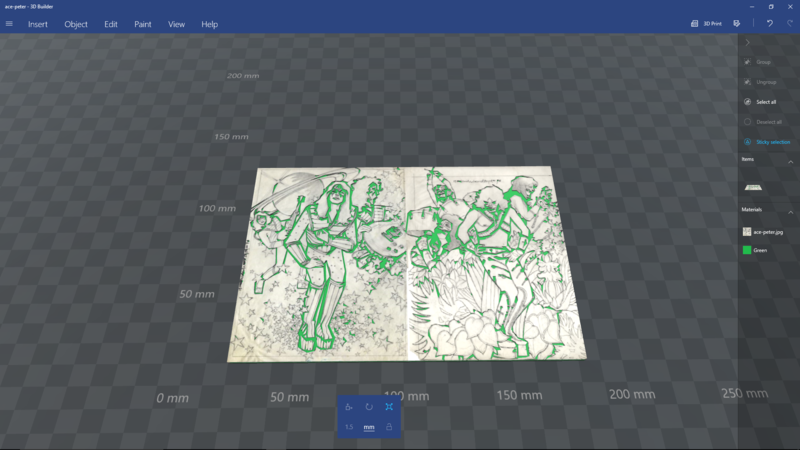Open the Paint menu
This screenshot has height=450, width=800.
(x=143, y=24)
